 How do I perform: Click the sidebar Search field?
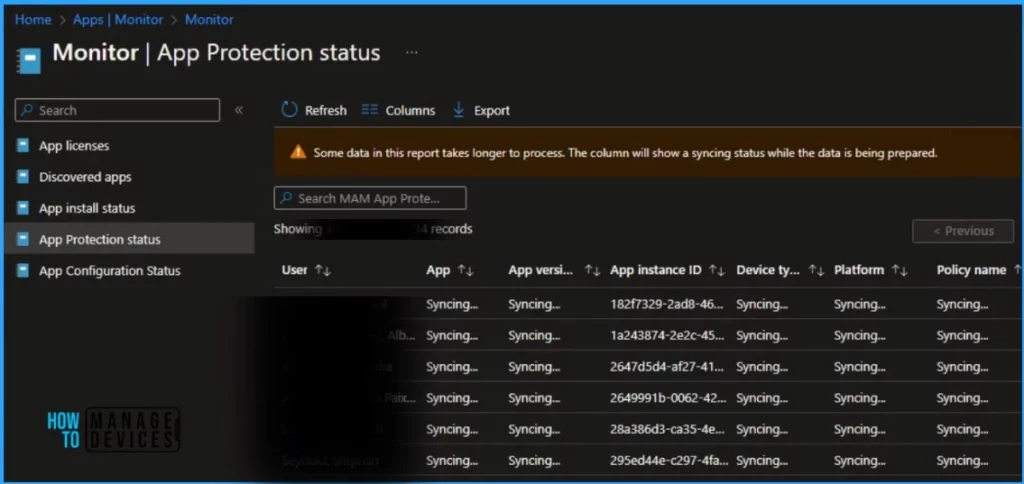tap(118, 110)
